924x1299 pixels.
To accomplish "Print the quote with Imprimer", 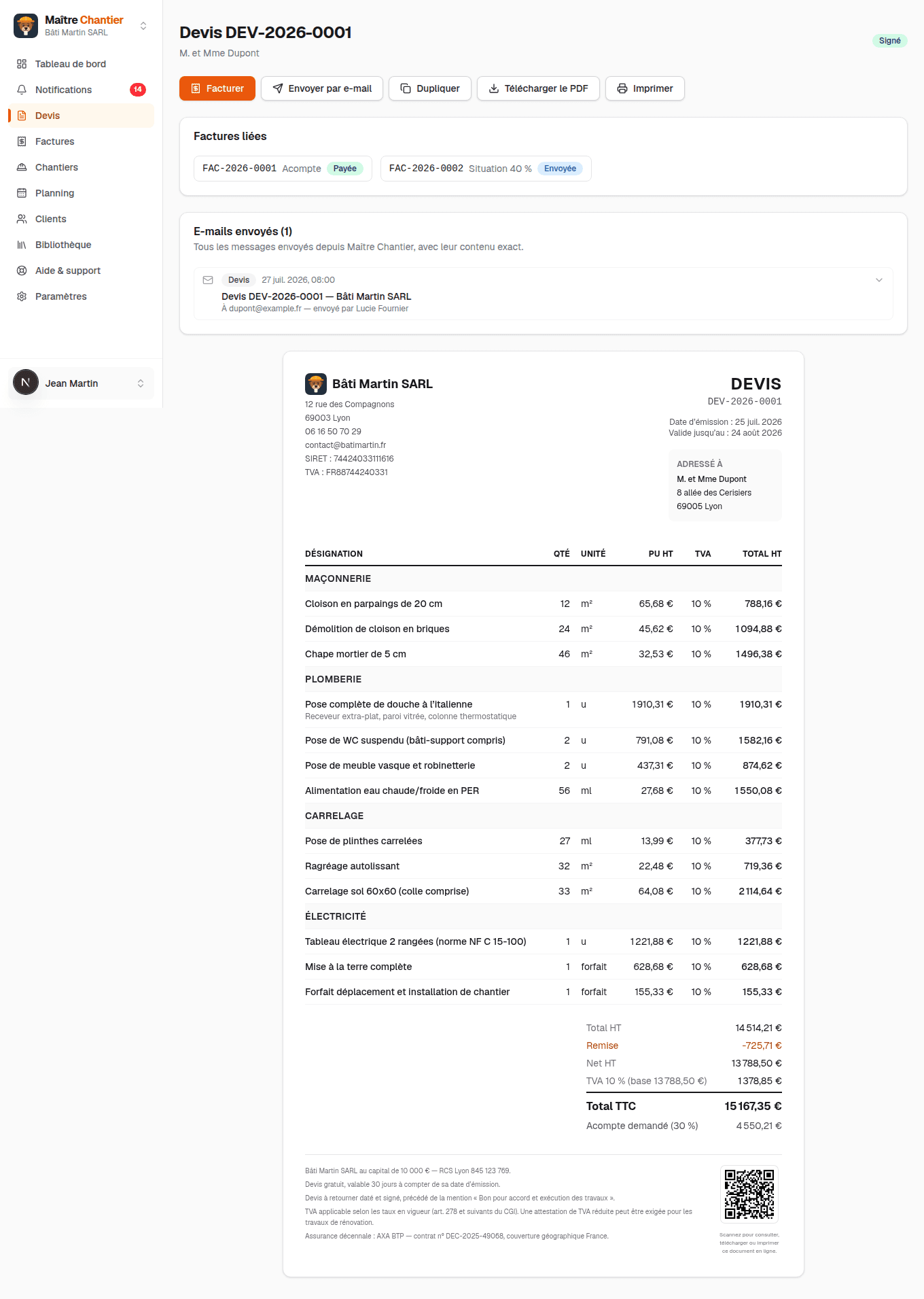I will pyautogui.click(x=645, y=88).
